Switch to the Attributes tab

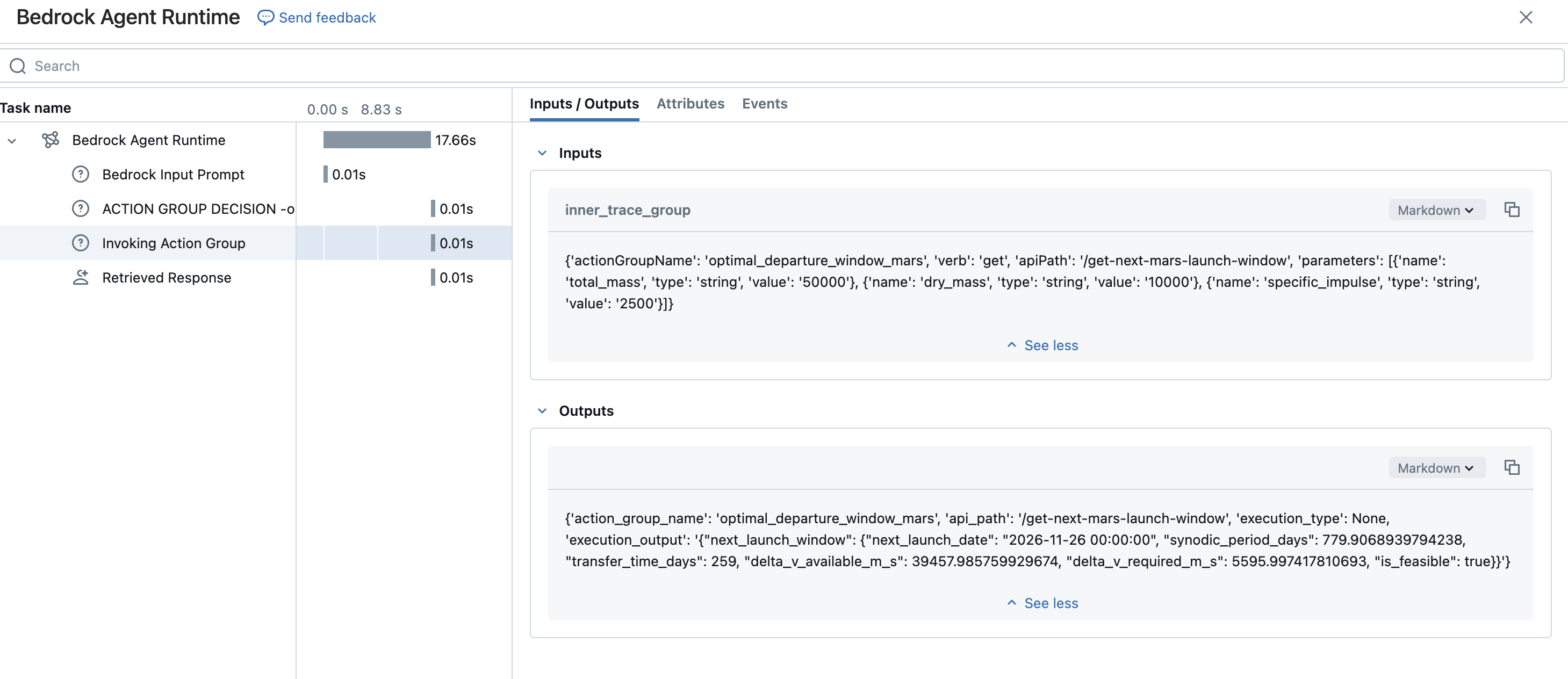tap(689, 104)
